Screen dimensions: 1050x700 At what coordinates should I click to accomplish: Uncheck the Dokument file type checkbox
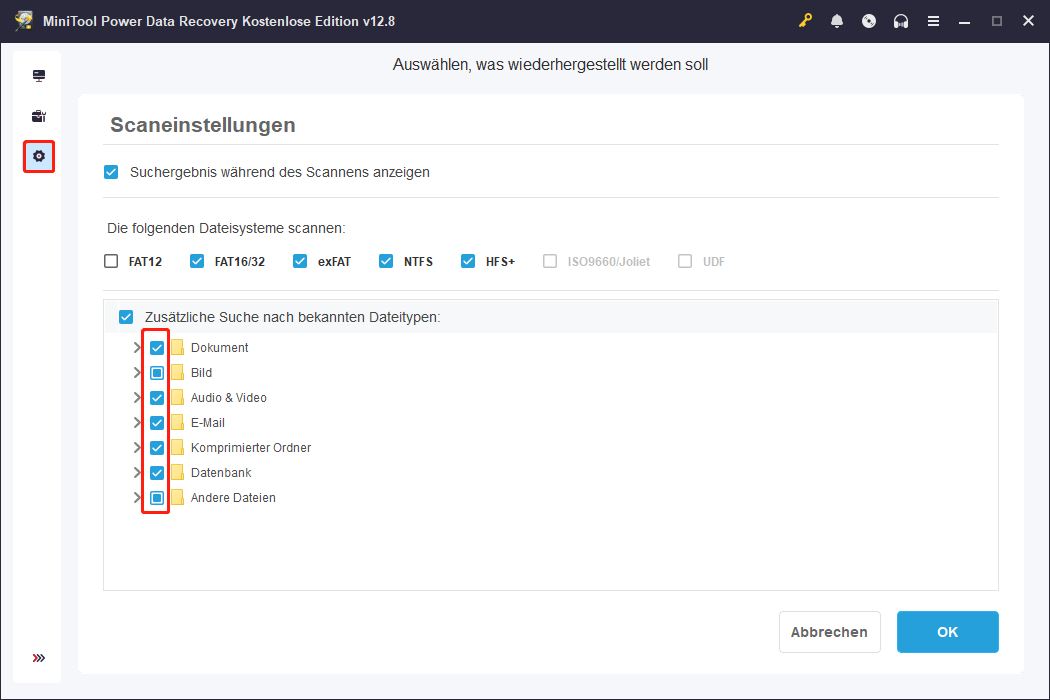pyautogui.click(x=157, y=348)
